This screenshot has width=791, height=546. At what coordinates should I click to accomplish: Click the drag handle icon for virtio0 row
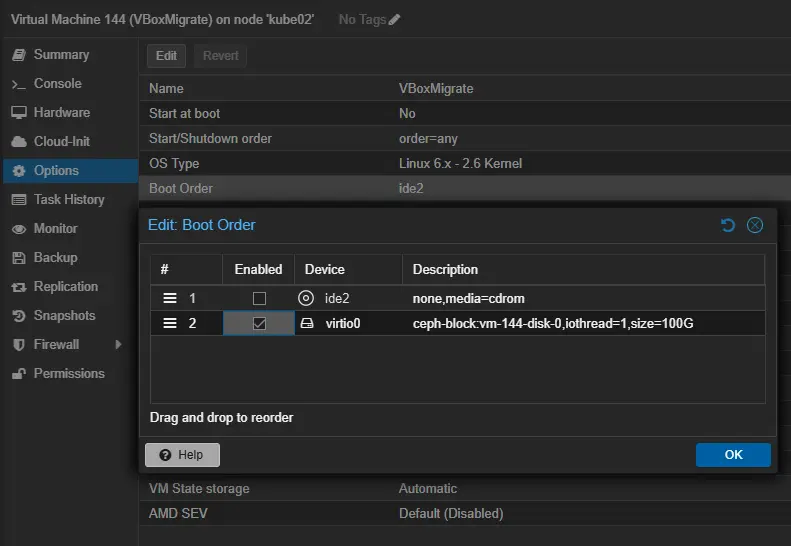[170, 323]
